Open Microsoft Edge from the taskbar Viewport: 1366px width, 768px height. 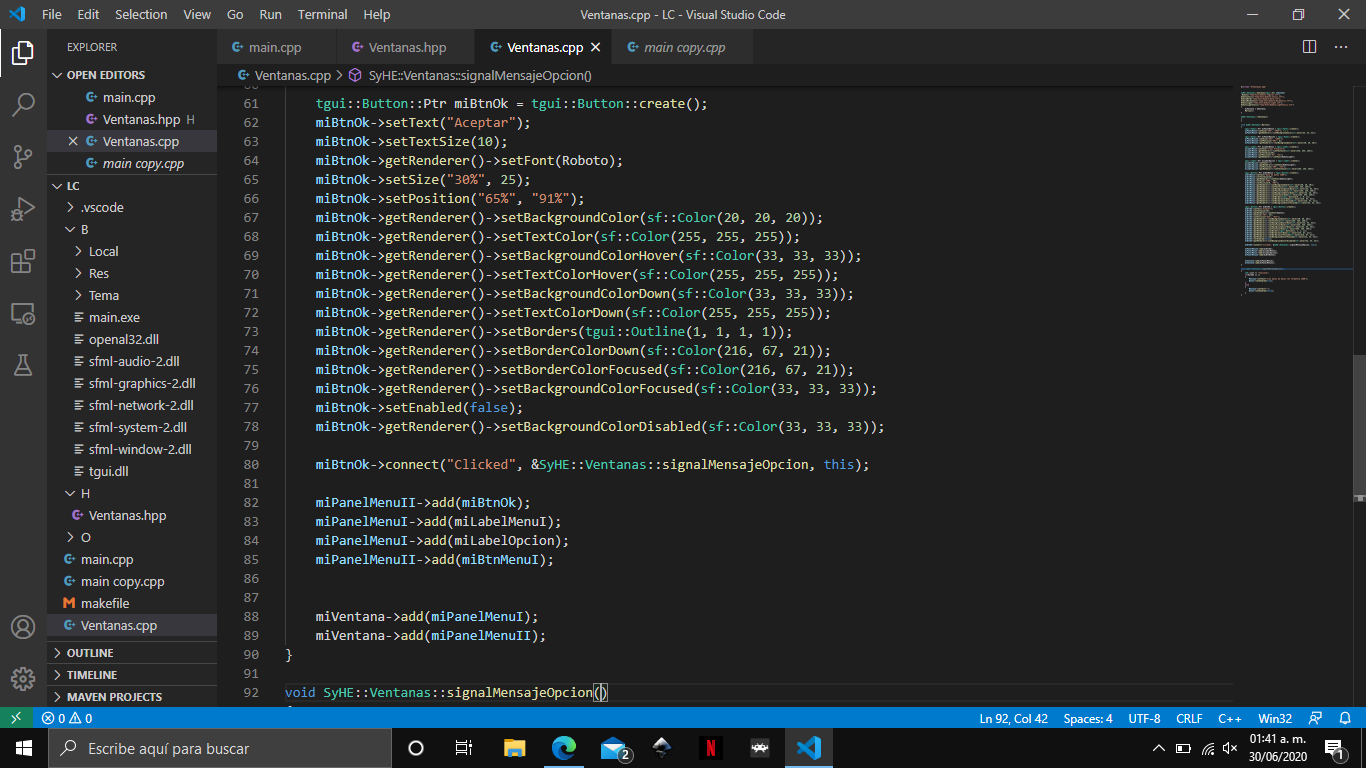563,747
